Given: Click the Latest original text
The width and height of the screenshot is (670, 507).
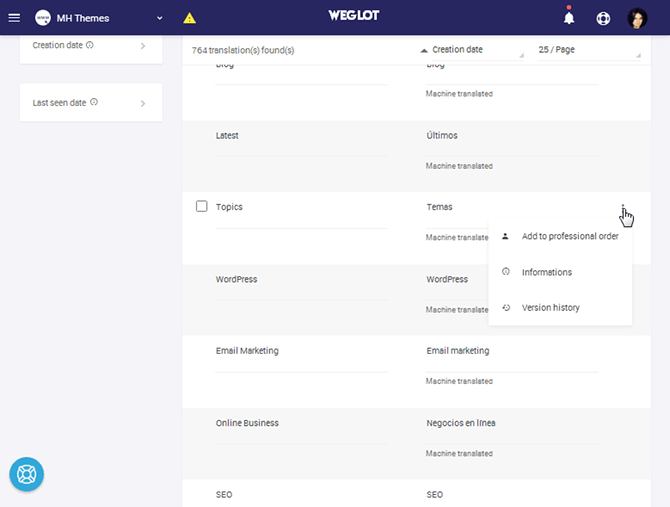Looking at the screenshot, I should coord(227,135).
